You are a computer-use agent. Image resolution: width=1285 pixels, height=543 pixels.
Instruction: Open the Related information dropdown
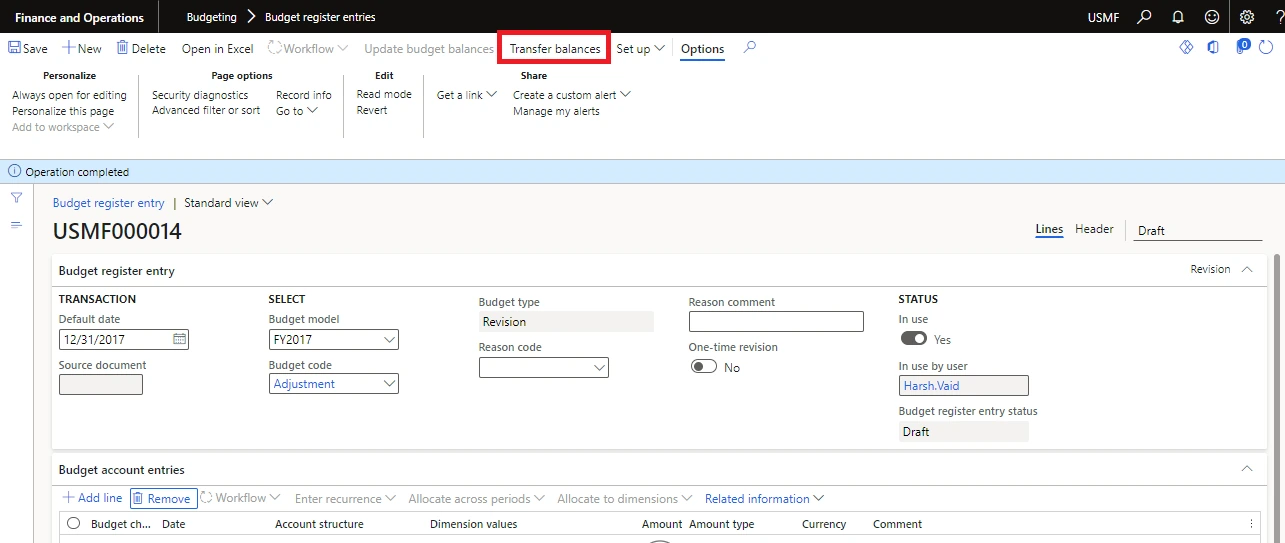tap(764, 498)
